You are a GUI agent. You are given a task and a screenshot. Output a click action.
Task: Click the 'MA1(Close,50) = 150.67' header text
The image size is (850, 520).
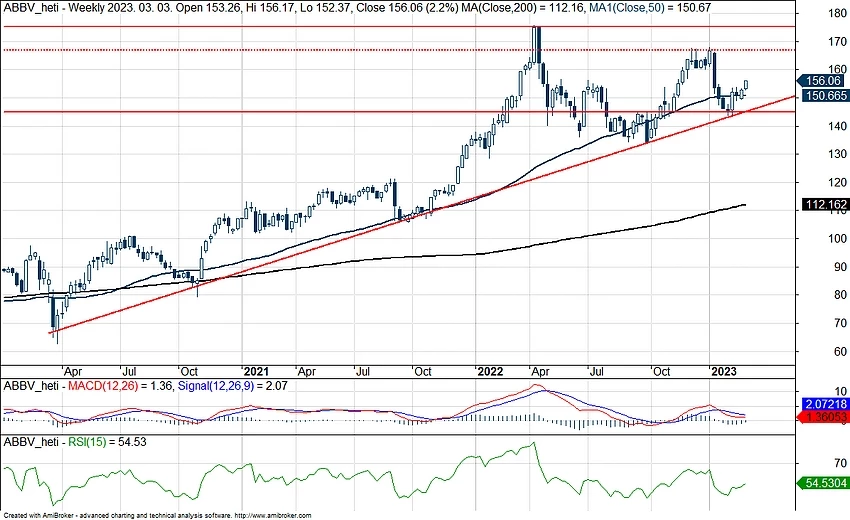[650, 8]
